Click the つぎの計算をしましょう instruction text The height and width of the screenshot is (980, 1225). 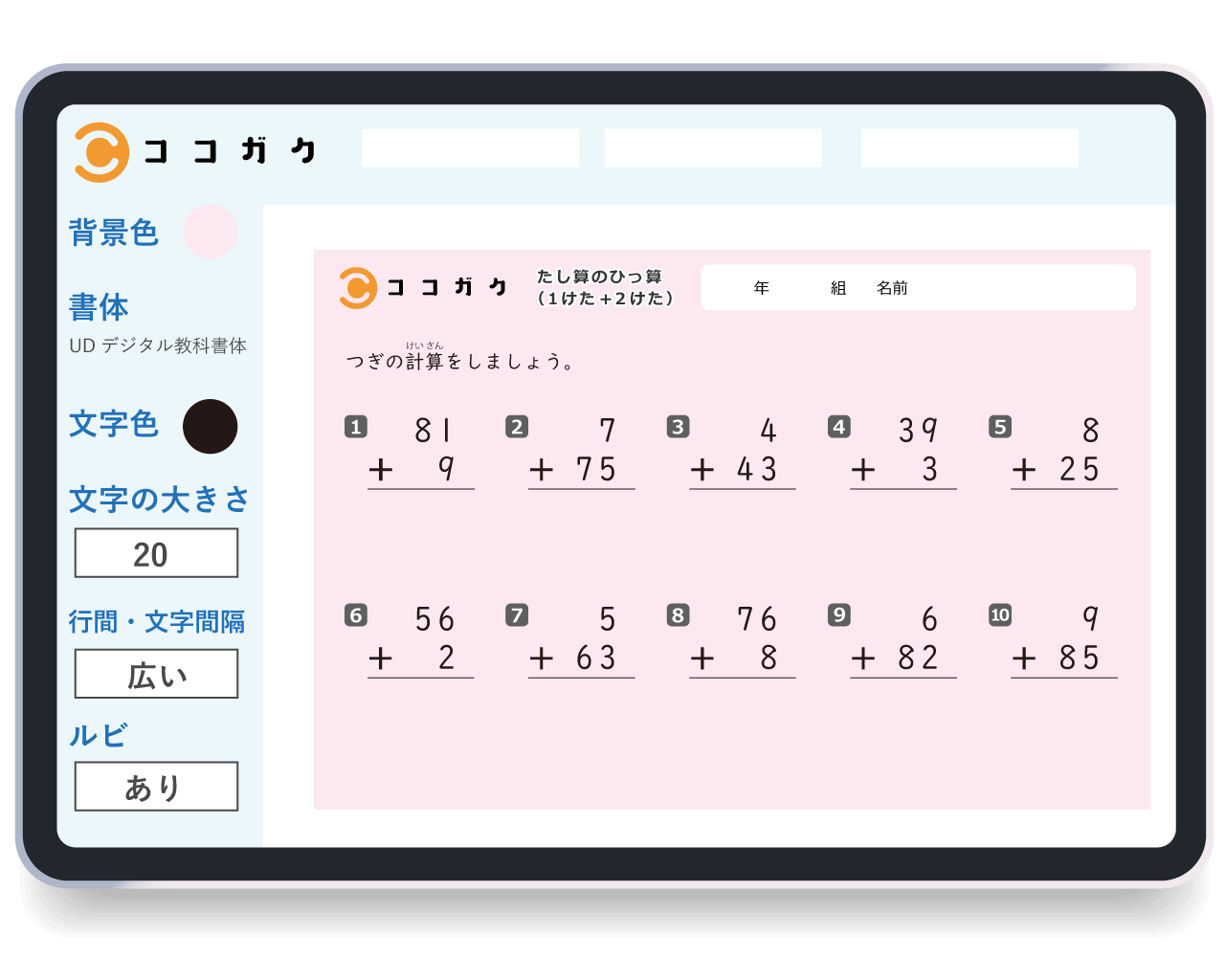459,361
